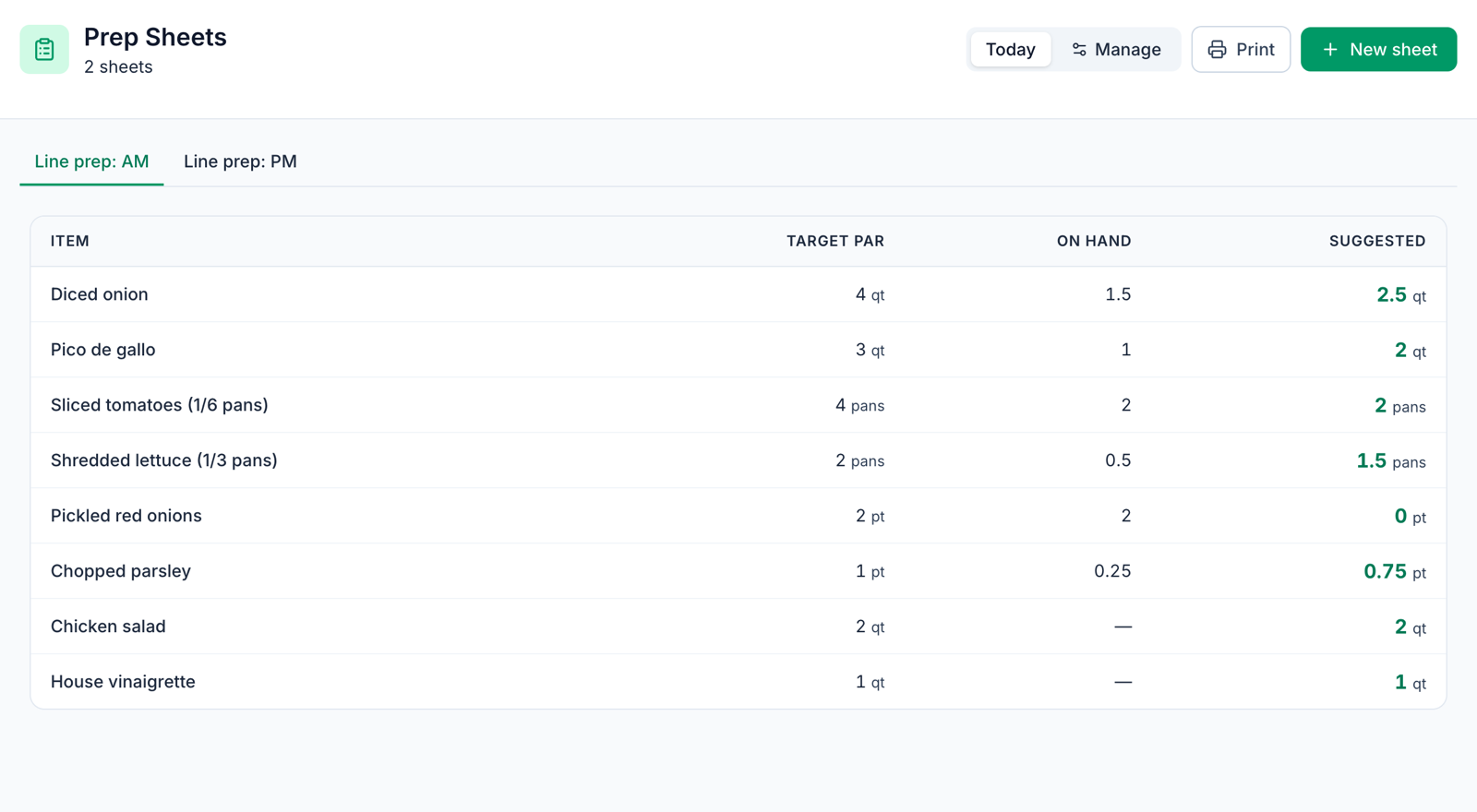Select Shredded lettuce (1/3 pans) item

tap(164, 460)
